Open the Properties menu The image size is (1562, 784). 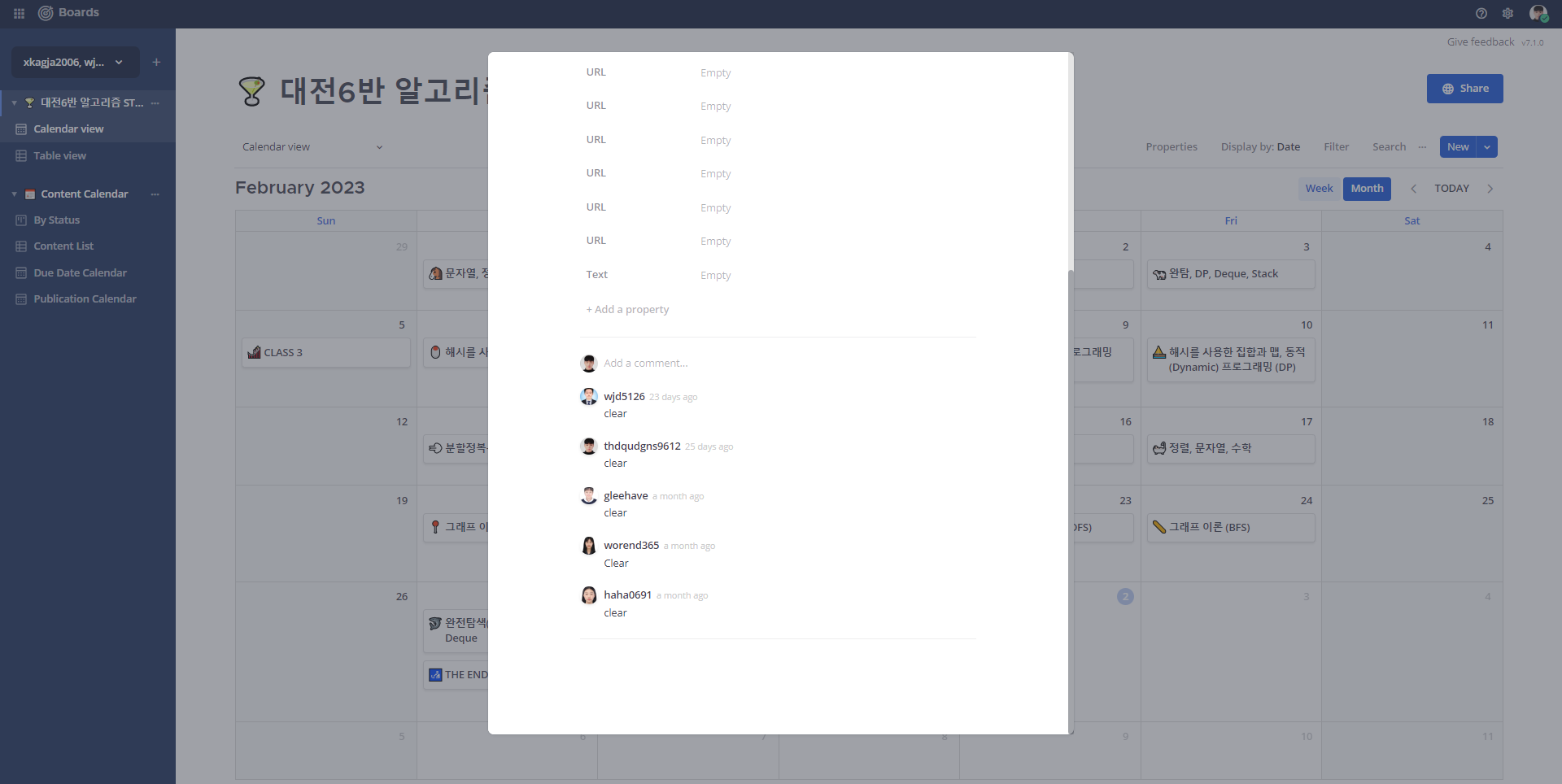(x=1171, y=147)
